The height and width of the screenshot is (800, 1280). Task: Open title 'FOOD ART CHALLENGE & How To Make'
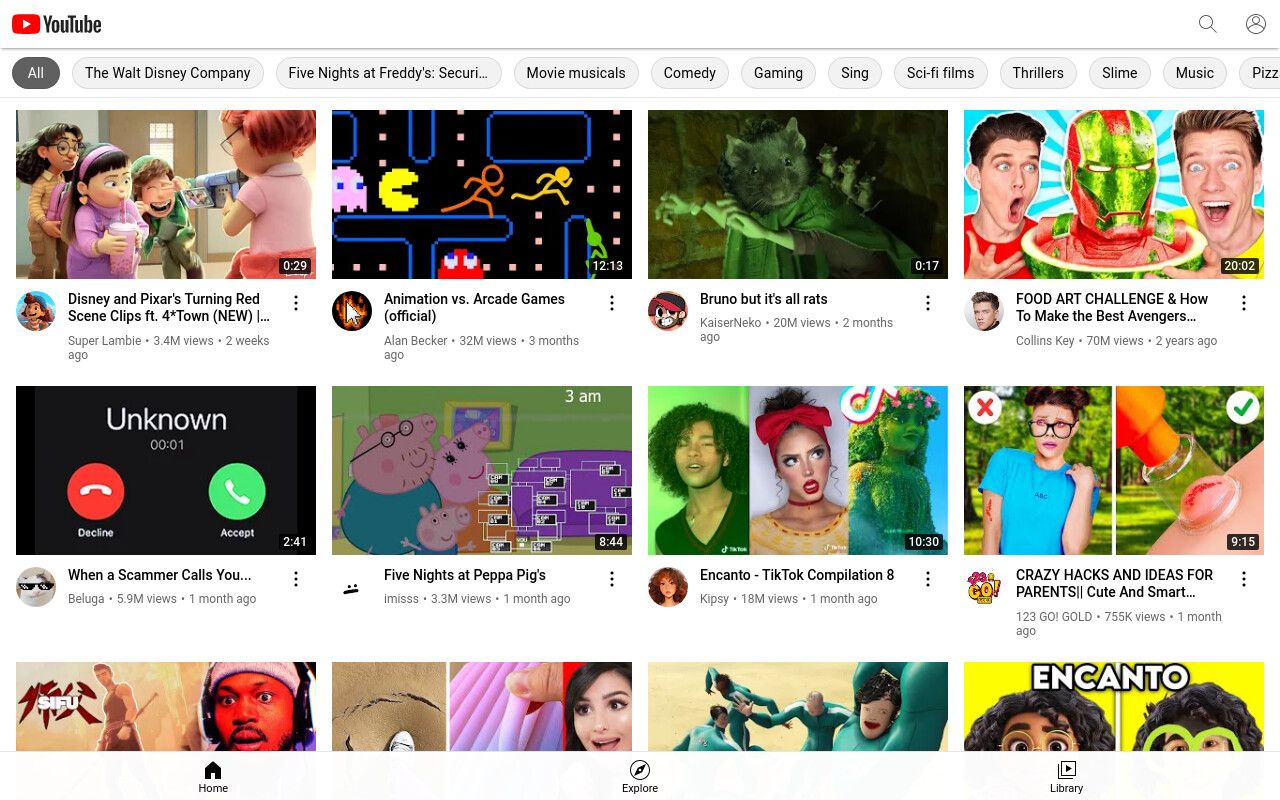coord(1112,307)
